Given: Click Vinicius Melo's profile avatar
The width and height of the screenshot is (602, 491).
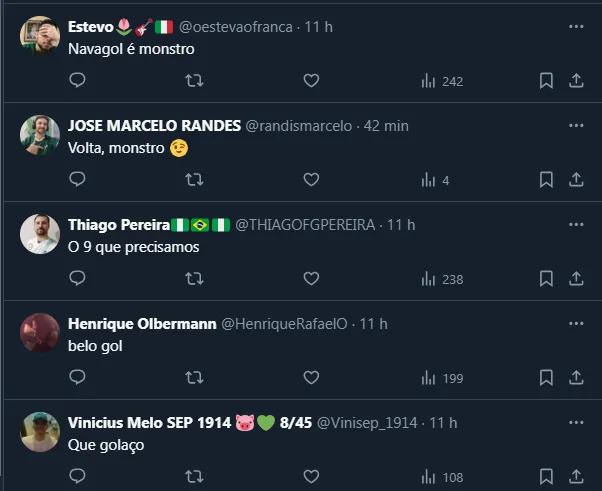Looking at the screenshot, I should [x=40, y=432].
